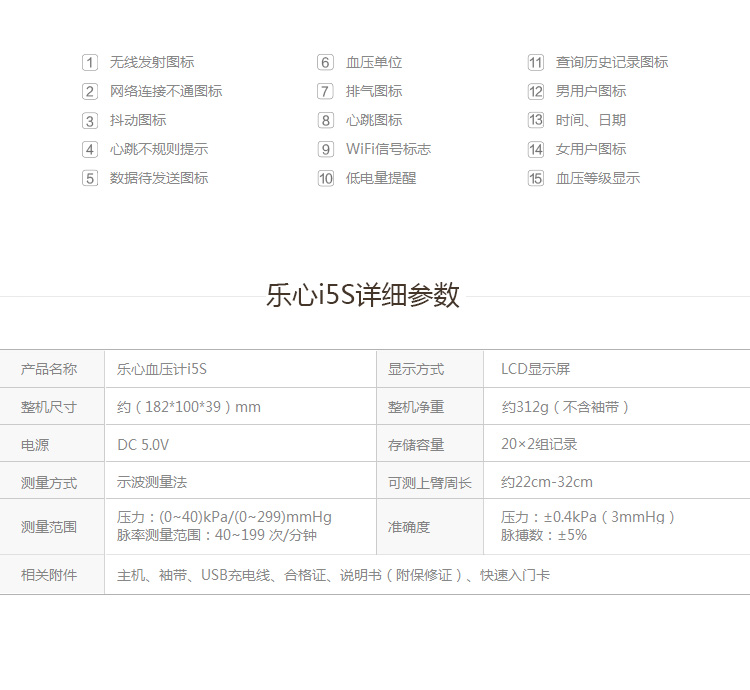Click the value DC 5.0V
The height and width of the screenshot is (690, 750).
[143, 445]
